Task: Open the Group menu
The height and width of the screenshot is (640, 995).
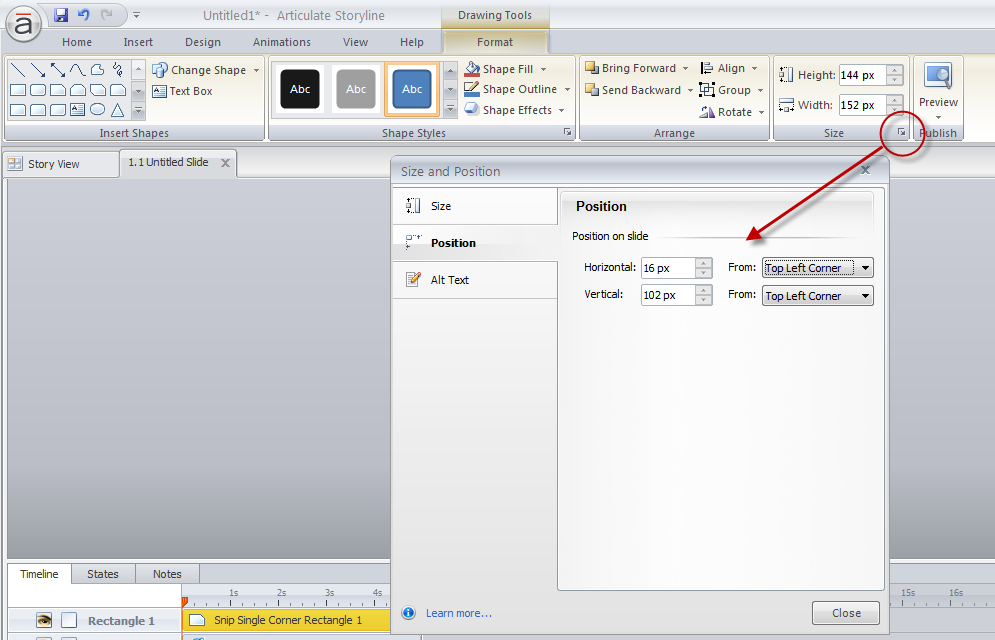Action: coord(732,90)
